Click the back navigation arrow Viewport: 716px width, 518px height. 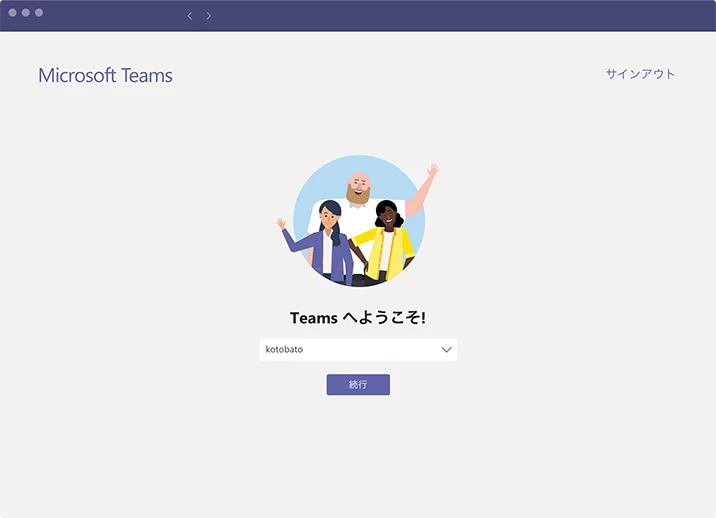pos(190,16)
